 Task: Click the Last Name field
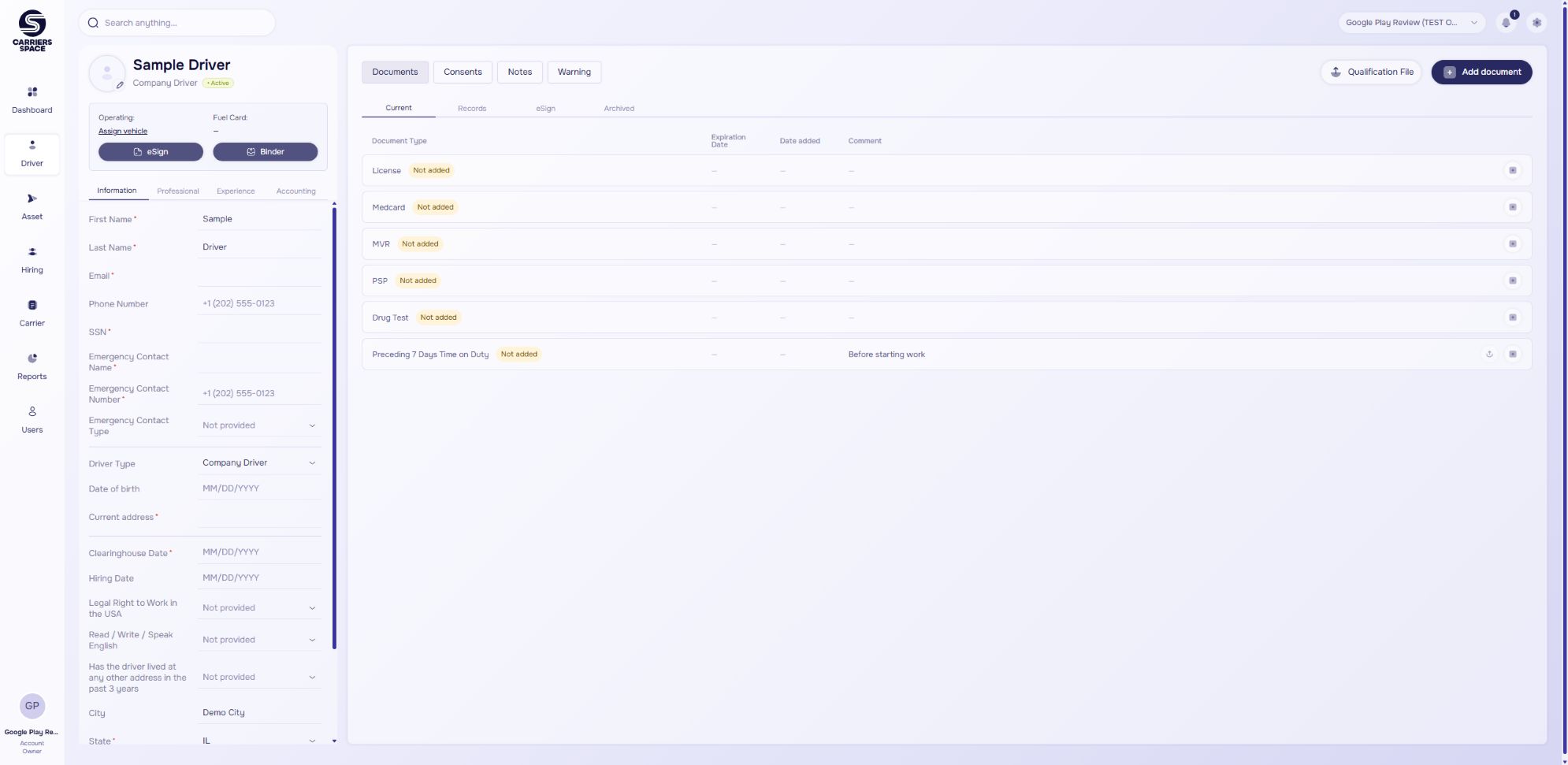pyautogui.click(x=259, y=247)
